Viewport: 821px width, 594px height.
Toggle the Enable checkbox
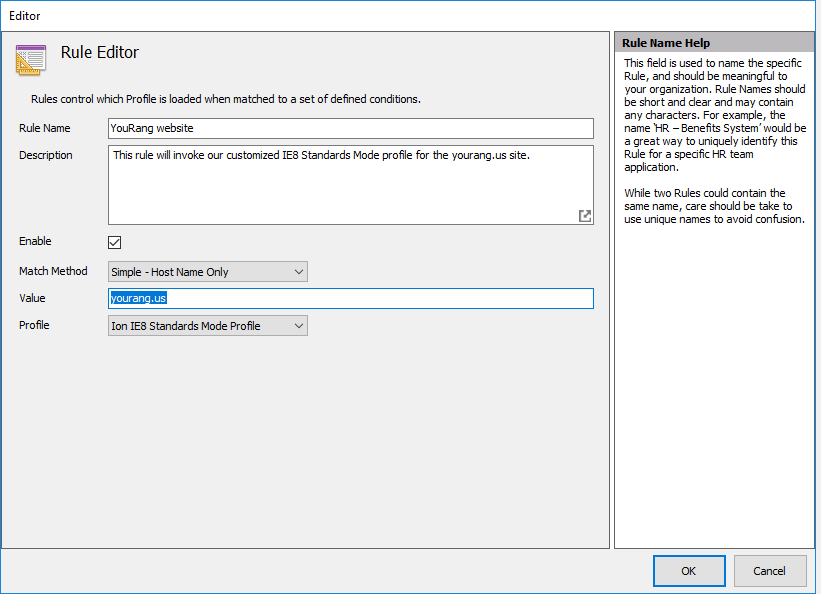[115, 242]
